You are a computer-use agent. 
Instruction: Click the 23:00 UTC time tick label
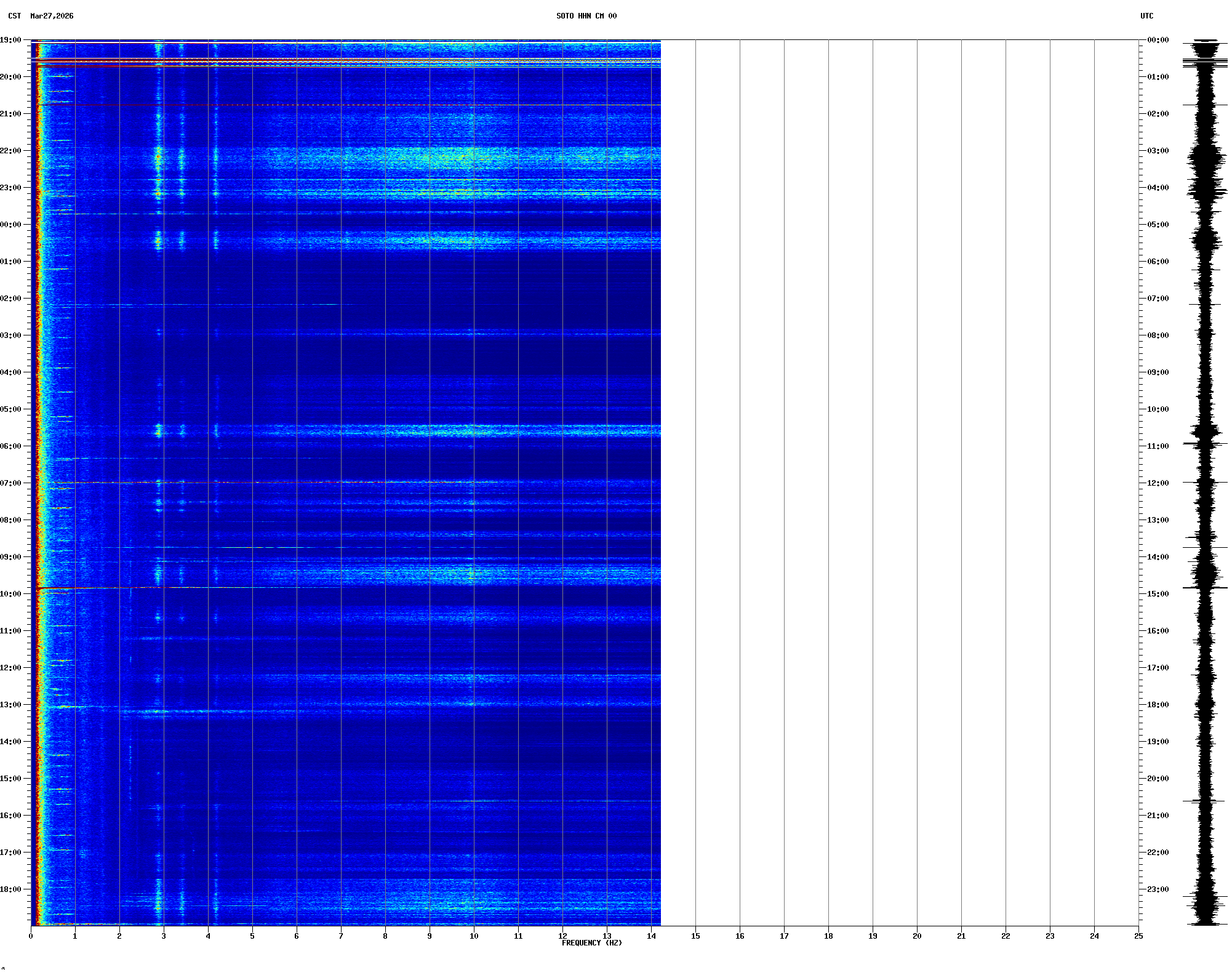click(1158, 889)
